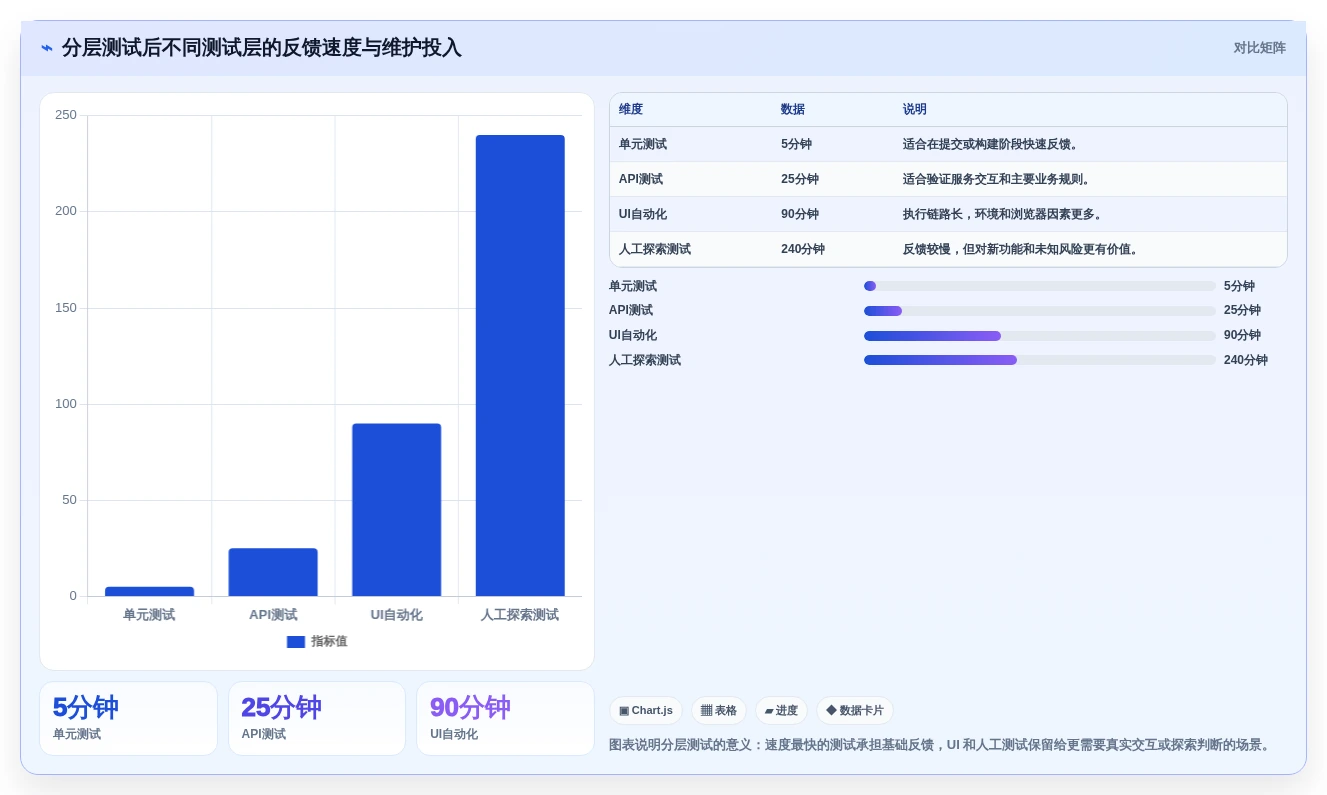Click the 人工探索测试 x-axis label
The height and width of the screenshot is (795, 1327).
tap(520, 615)
